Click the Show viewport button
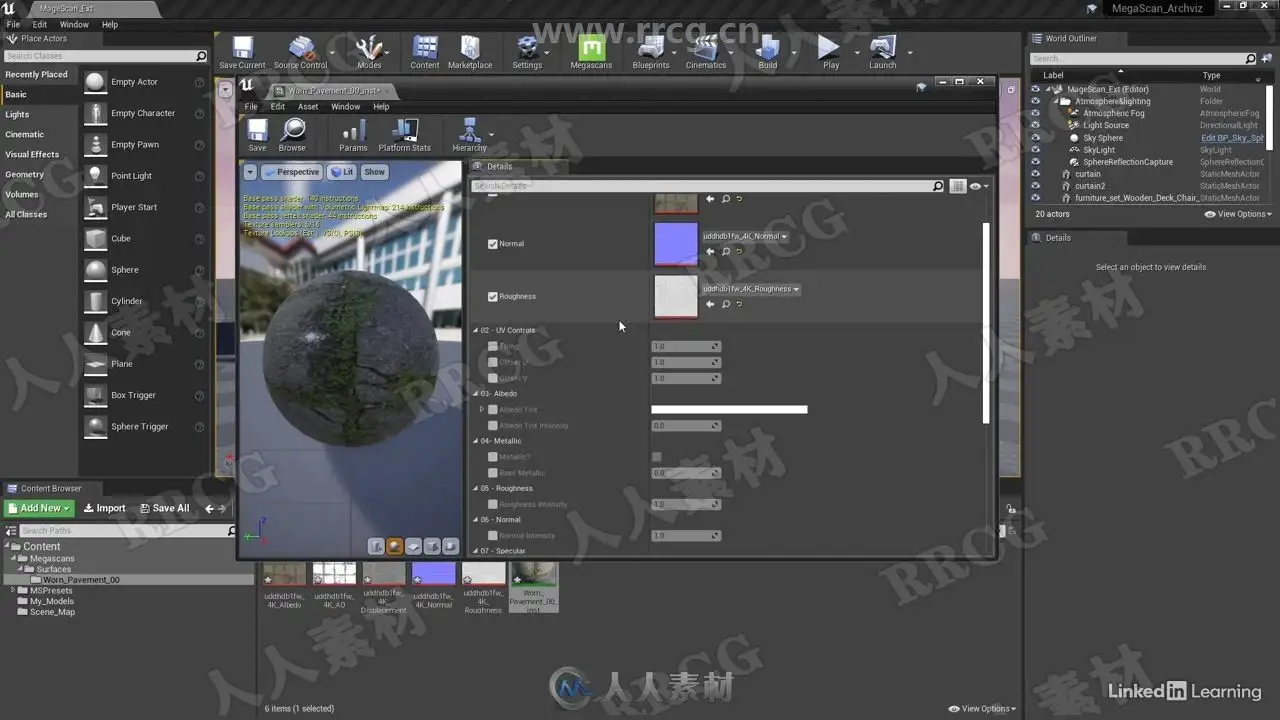Image resolution: width=1280 pixels, height=720 pixels. point(374,172)
